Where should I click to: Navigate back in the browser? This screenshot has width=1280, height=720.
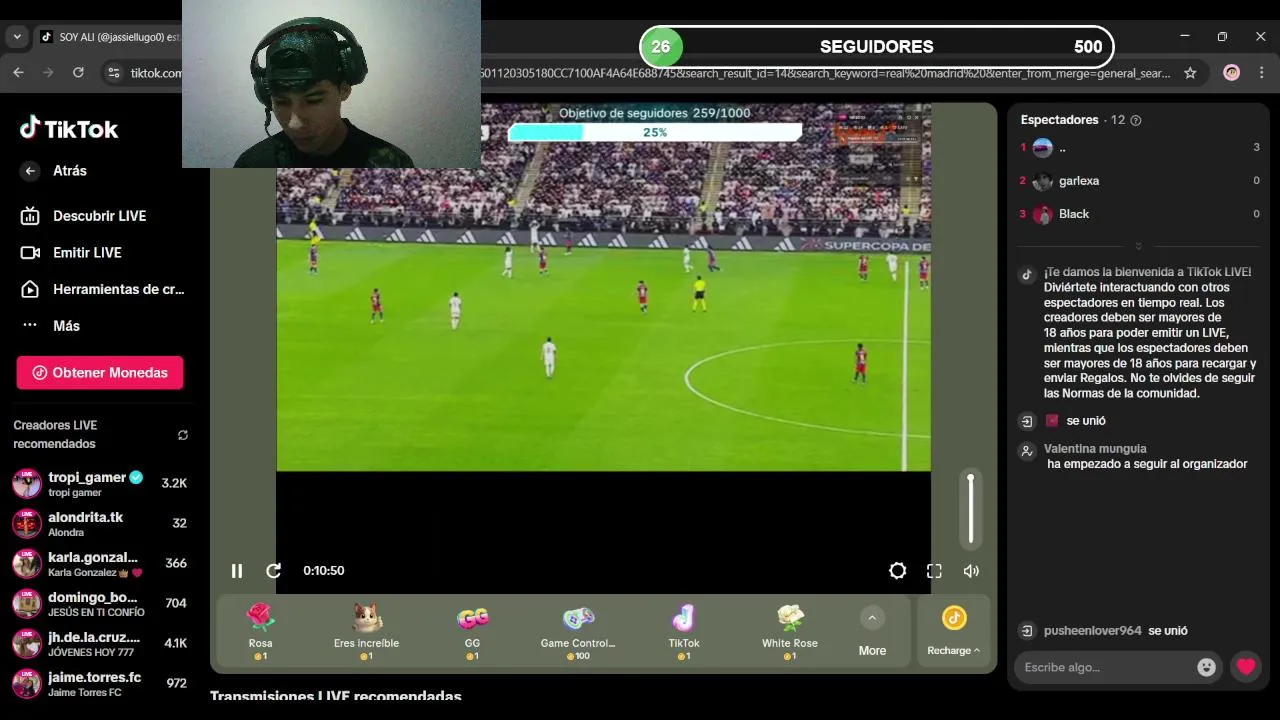click(x=18, y=73)
